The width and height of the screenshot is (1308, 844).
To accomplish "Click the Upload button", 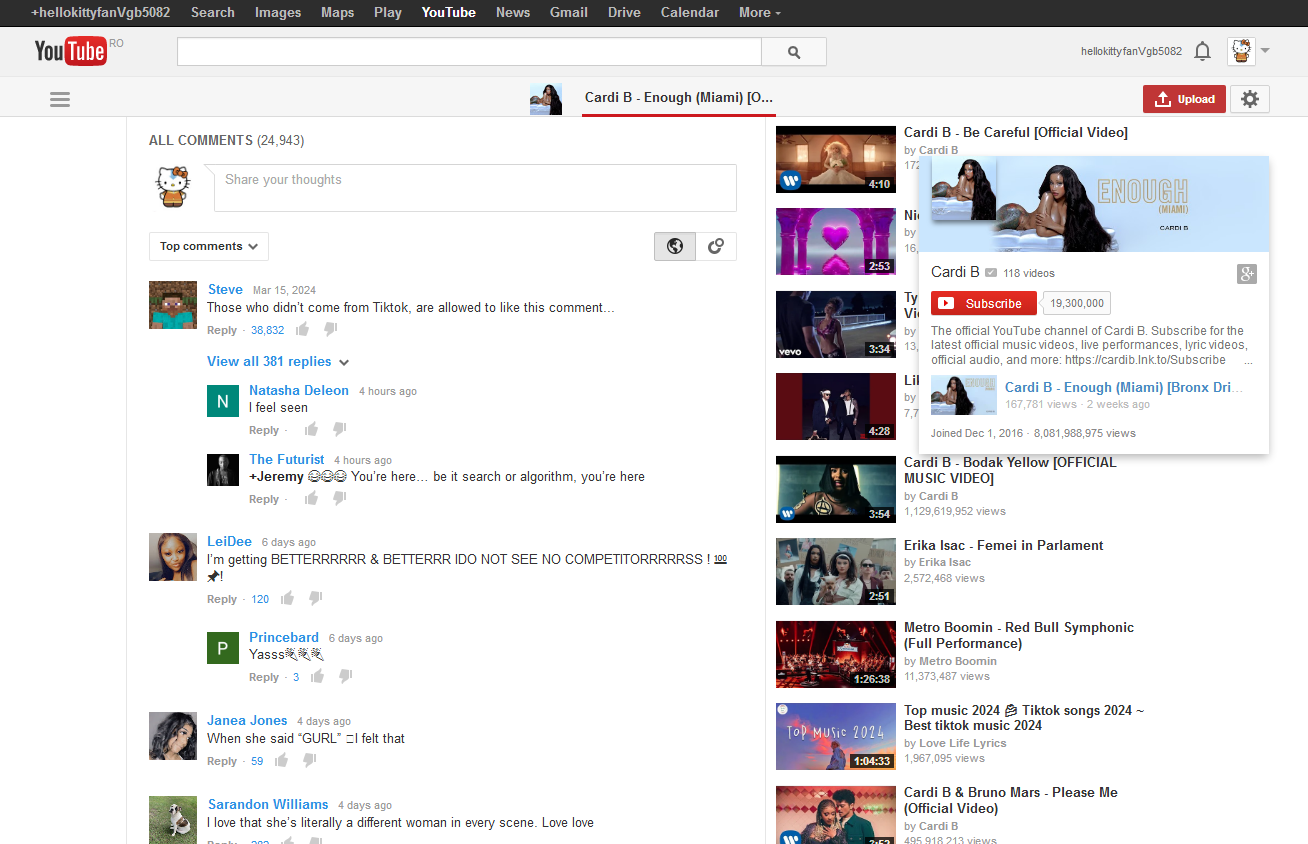I will click(1184, 99).
